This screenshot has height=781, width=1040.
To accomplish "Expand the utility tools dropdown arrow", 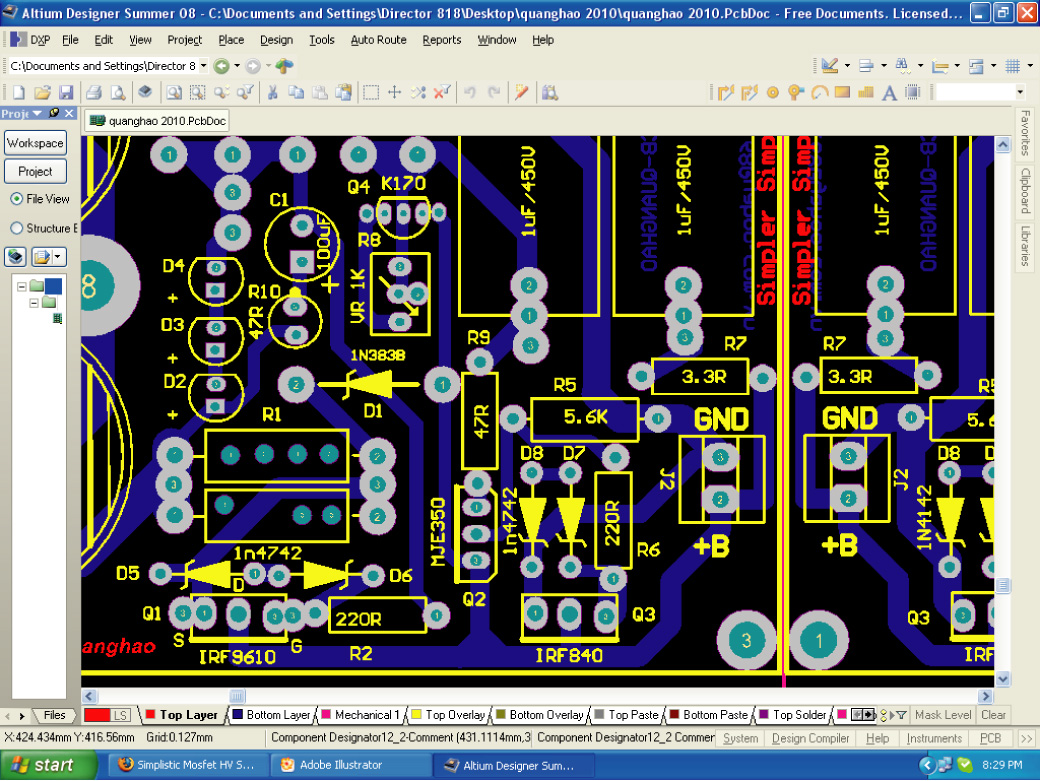I will [848, 66].
